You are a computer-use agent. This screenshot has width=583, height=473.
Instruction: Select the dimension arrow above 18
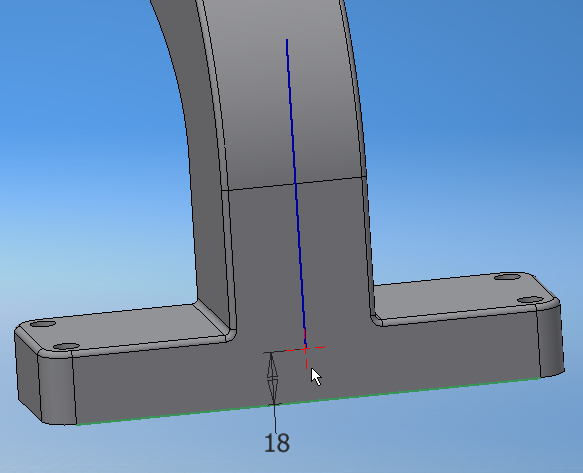tap(273, 378)
